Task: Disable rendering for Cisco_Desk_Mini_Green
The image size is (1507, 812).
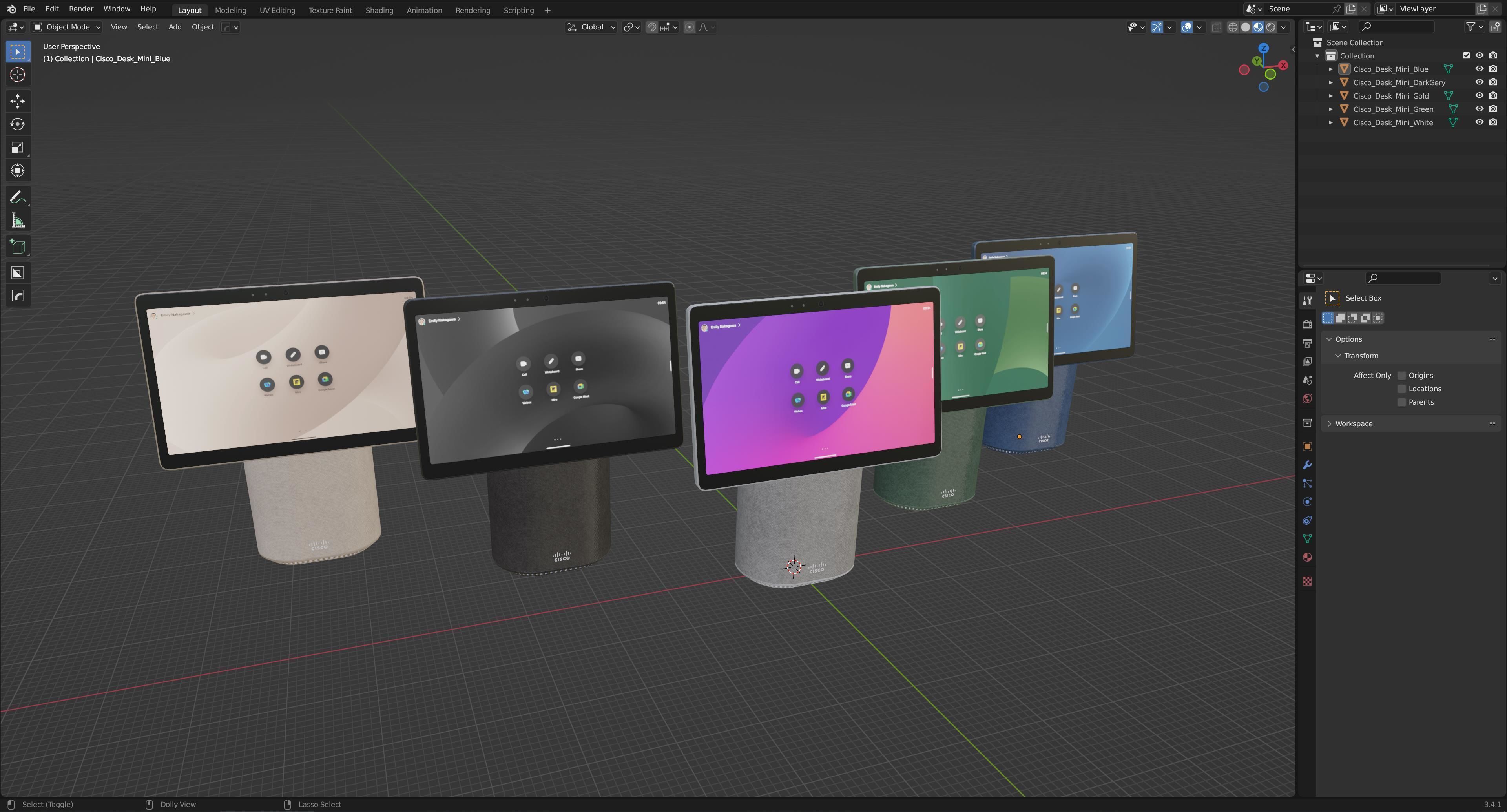Action: coord(1493,109)
